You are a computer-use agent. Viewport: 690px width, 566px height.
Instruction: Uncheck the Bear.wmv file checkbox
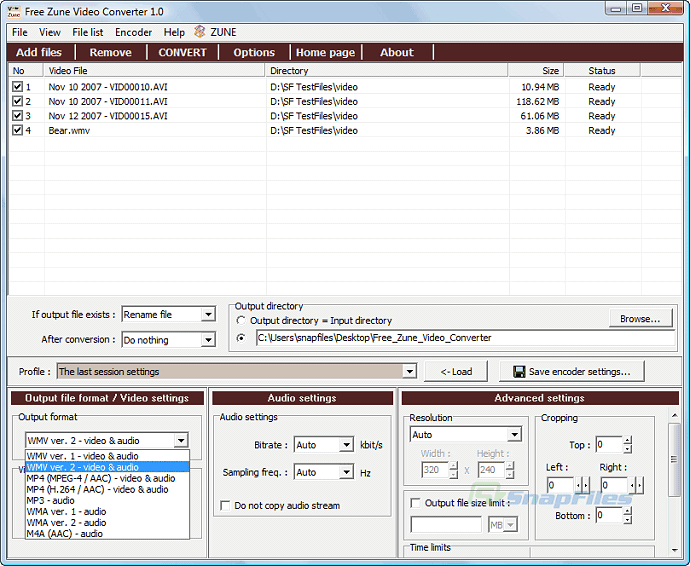(17, 130)
